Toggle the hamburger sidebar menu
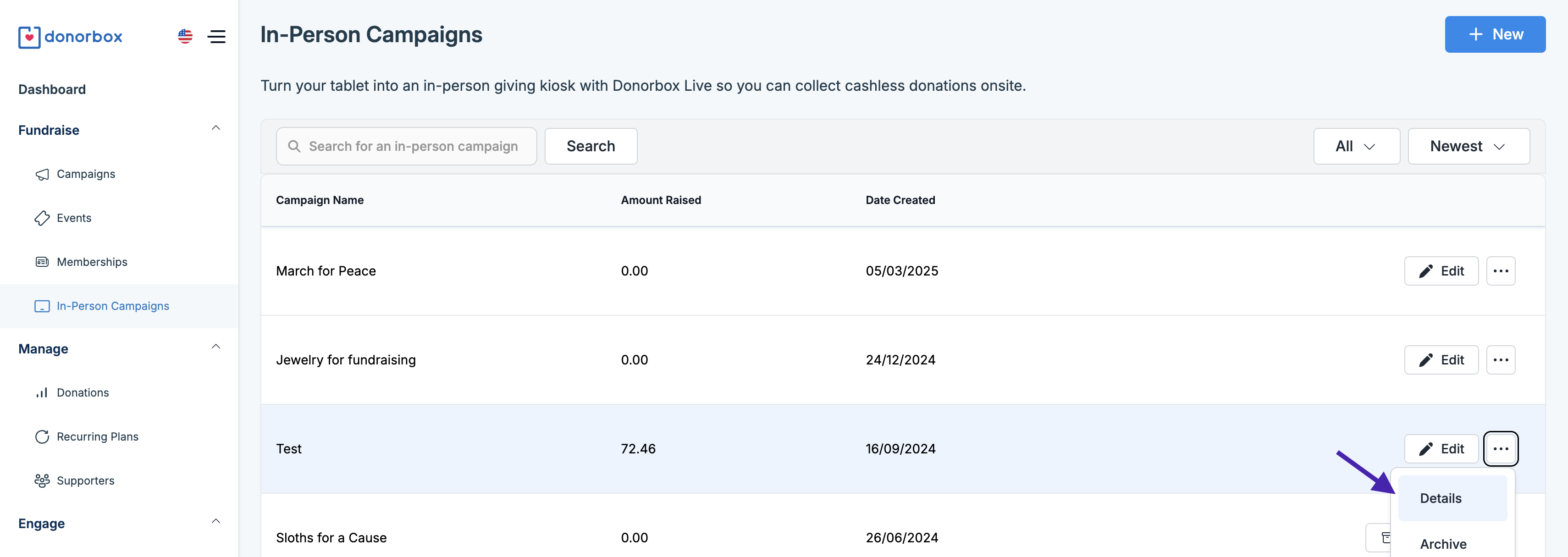1568x557 pixels. [217, 37]
